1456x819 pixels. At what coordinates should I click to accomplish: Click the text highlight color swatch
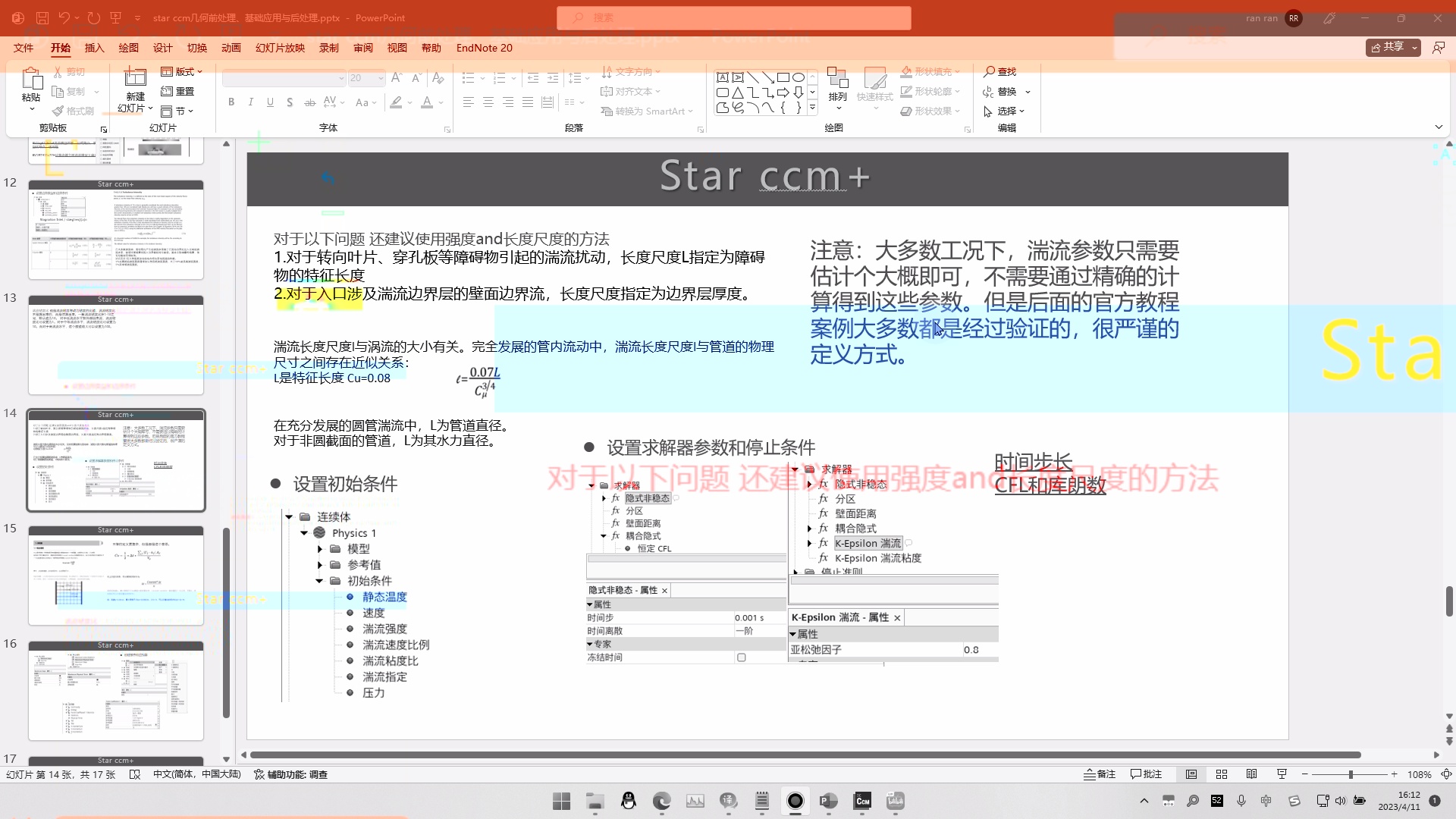pos(396,102)
